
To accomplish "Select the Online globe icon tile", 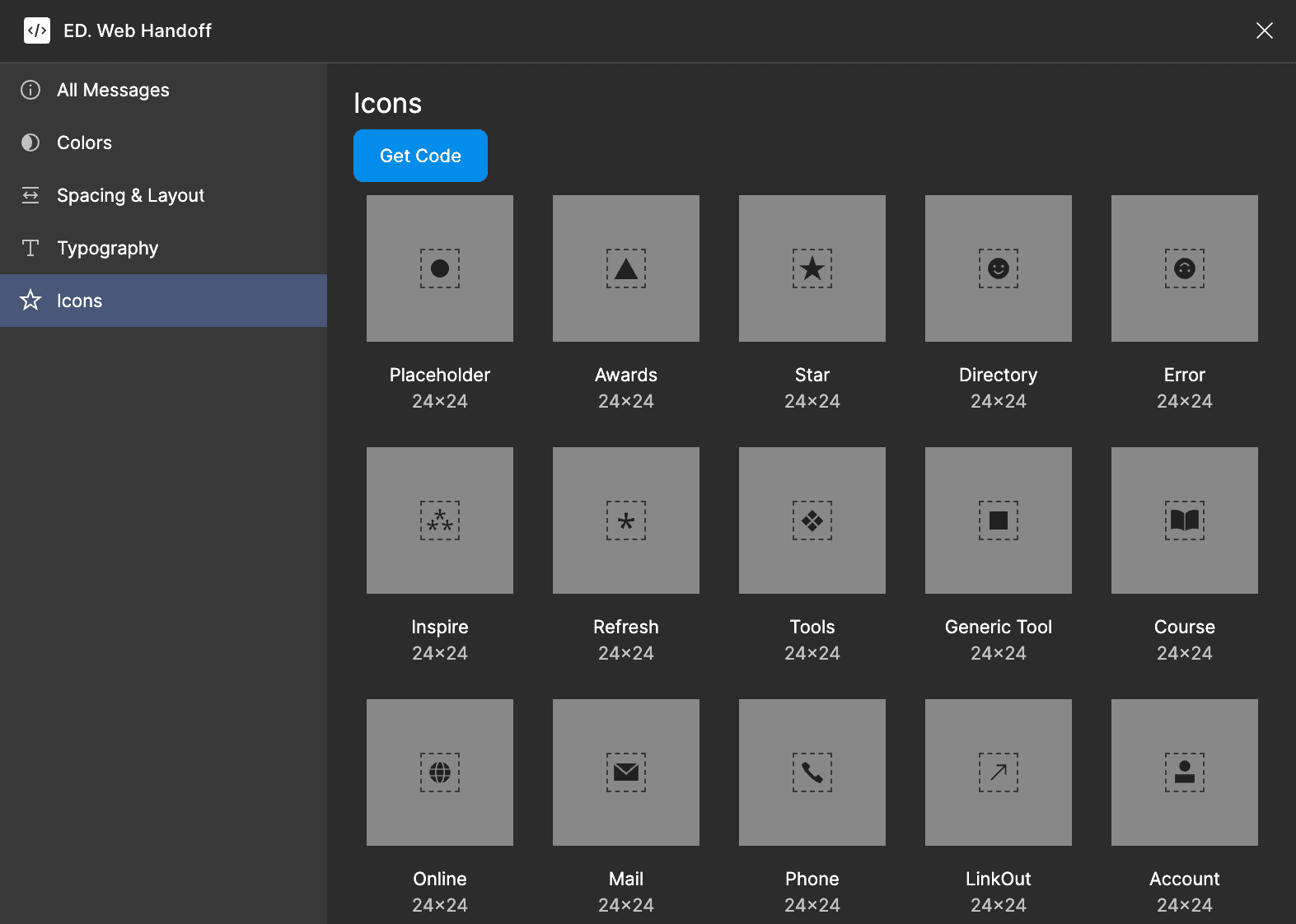I will tap(440, 772).
